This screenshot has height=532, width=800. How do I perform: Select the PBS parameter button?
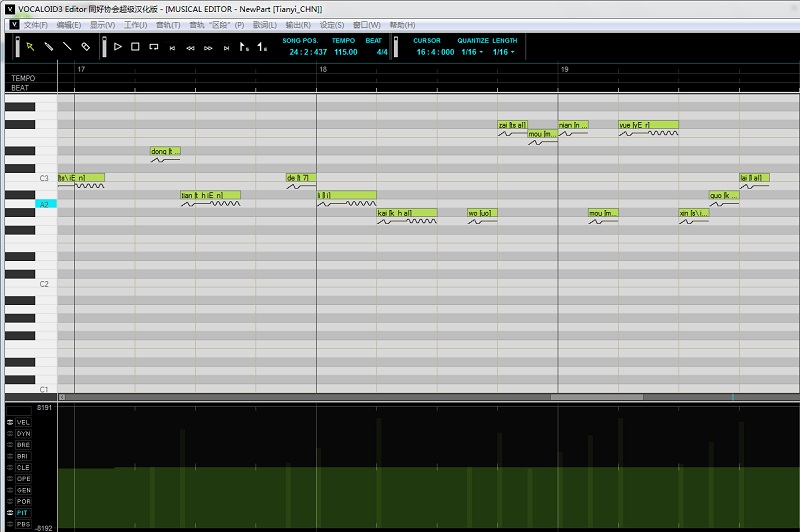[23, 523]
